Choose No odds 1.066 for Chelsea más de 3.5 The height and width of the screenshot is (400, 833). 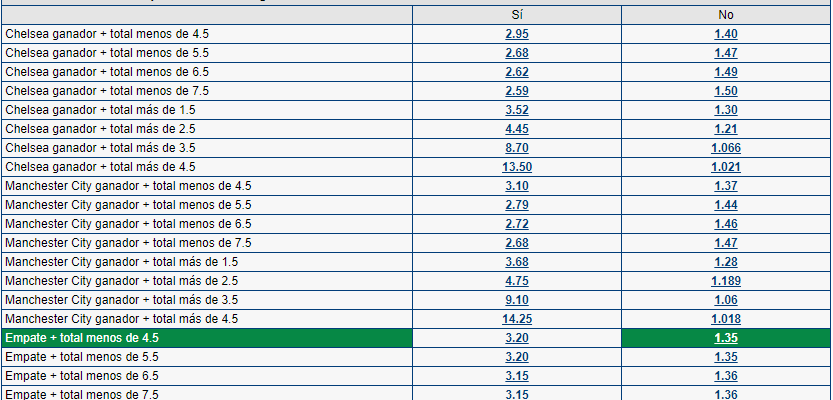point(726,148)
